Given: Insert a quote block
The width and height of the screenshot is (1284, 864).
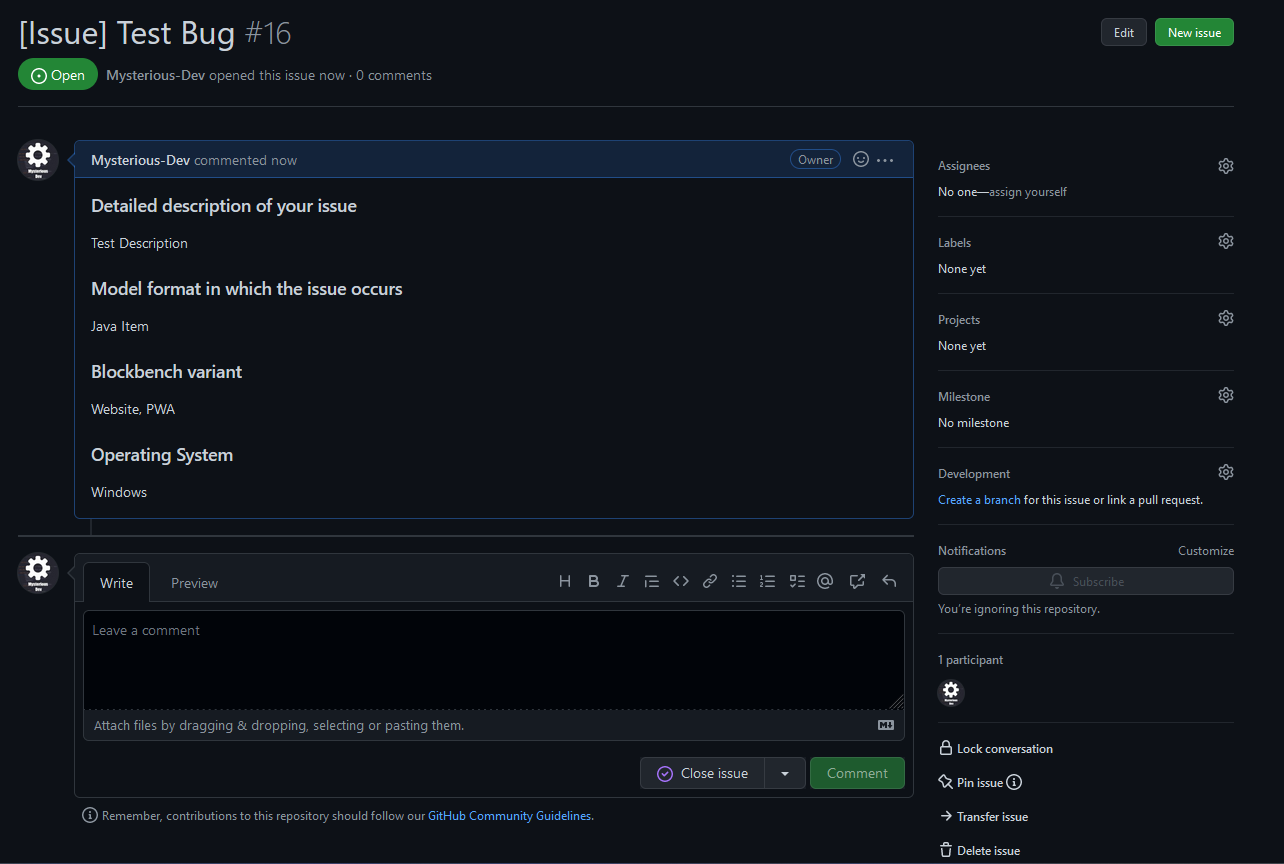Looking at the screenshot, I should (652, 581).
